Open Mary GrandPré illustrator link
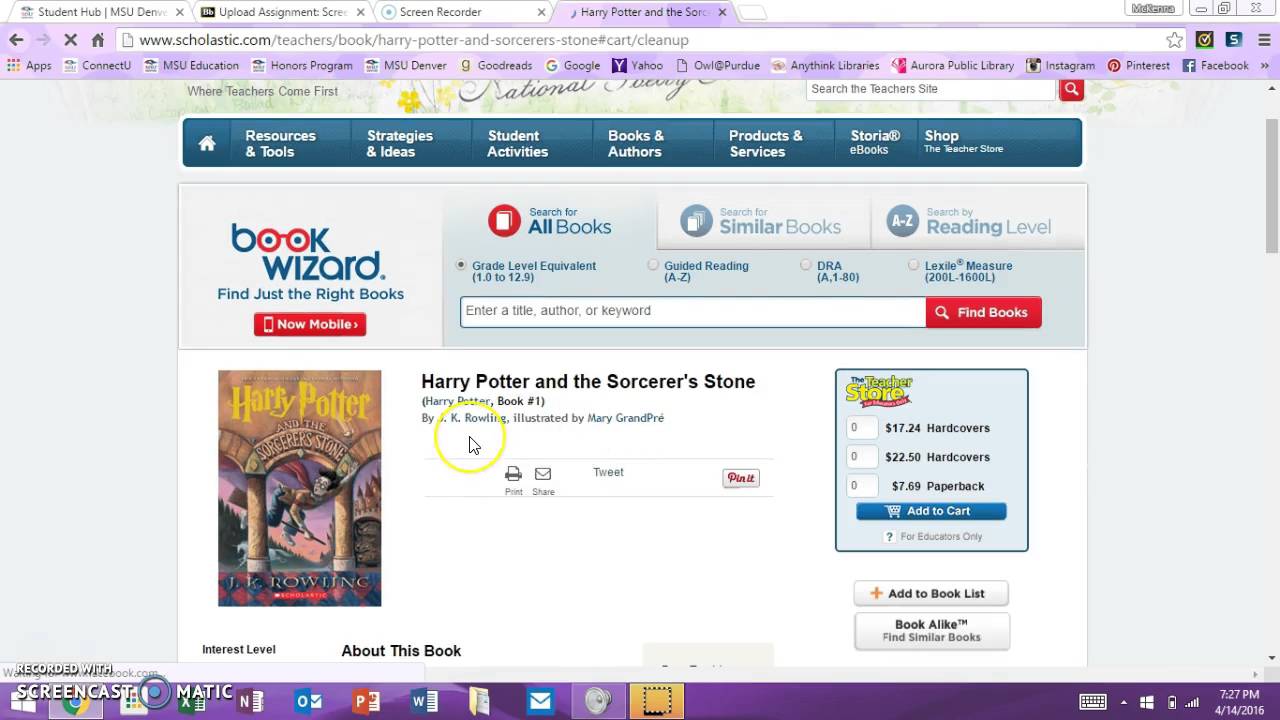This screenshot has width=1280, height=720. tap(625, 418)
